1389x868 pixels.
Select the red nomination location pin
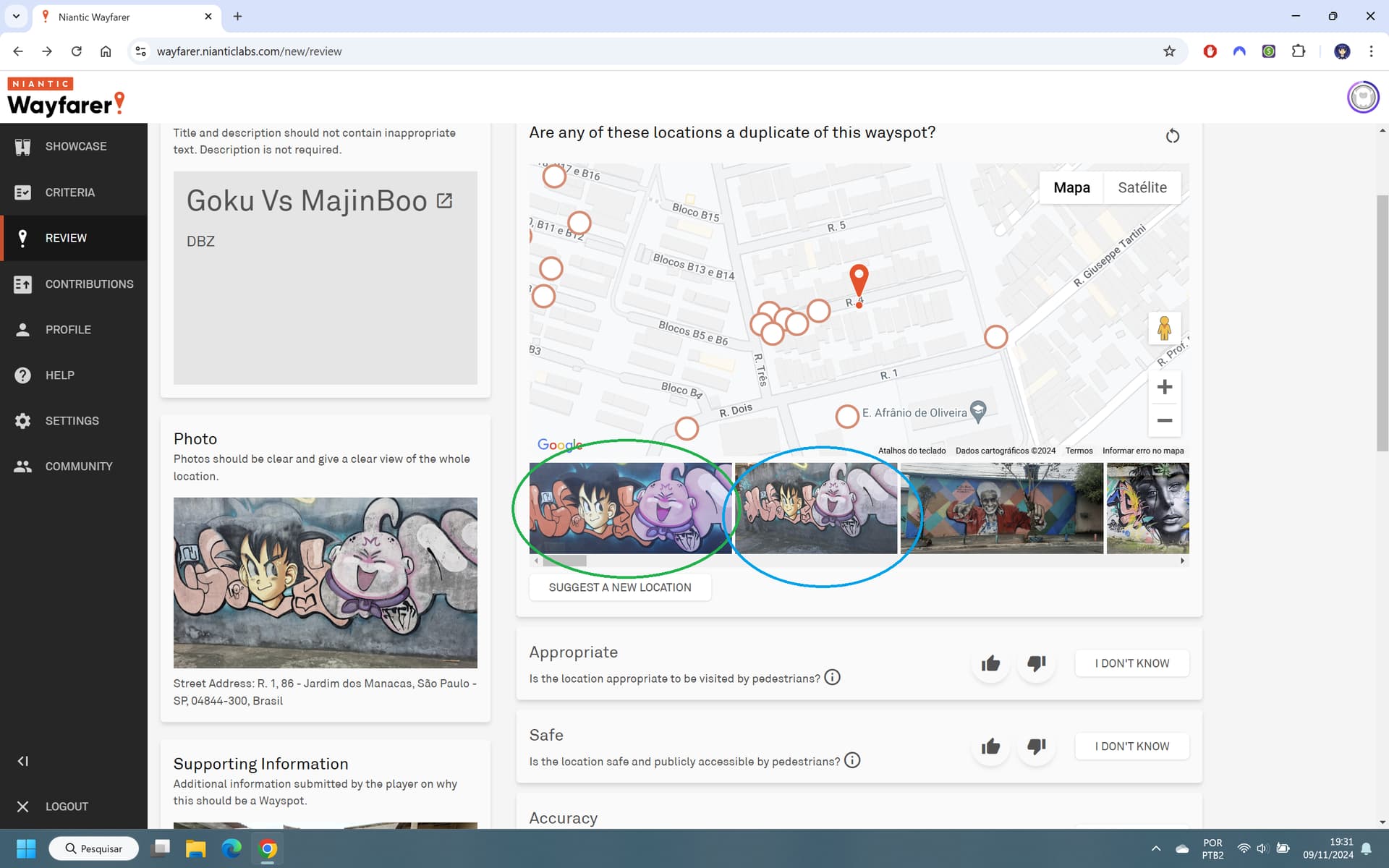[859, 280]
